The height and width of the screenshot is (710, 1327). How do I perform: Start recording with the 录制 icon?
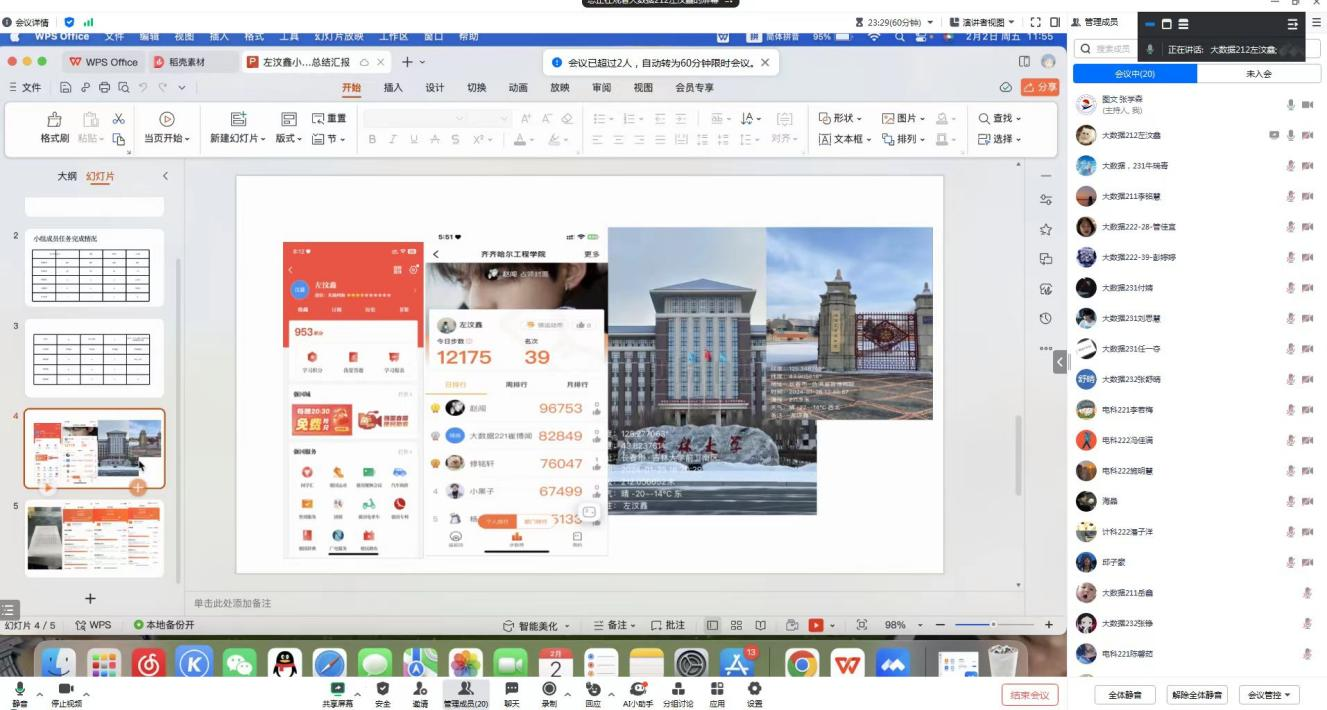pos(548,689)
